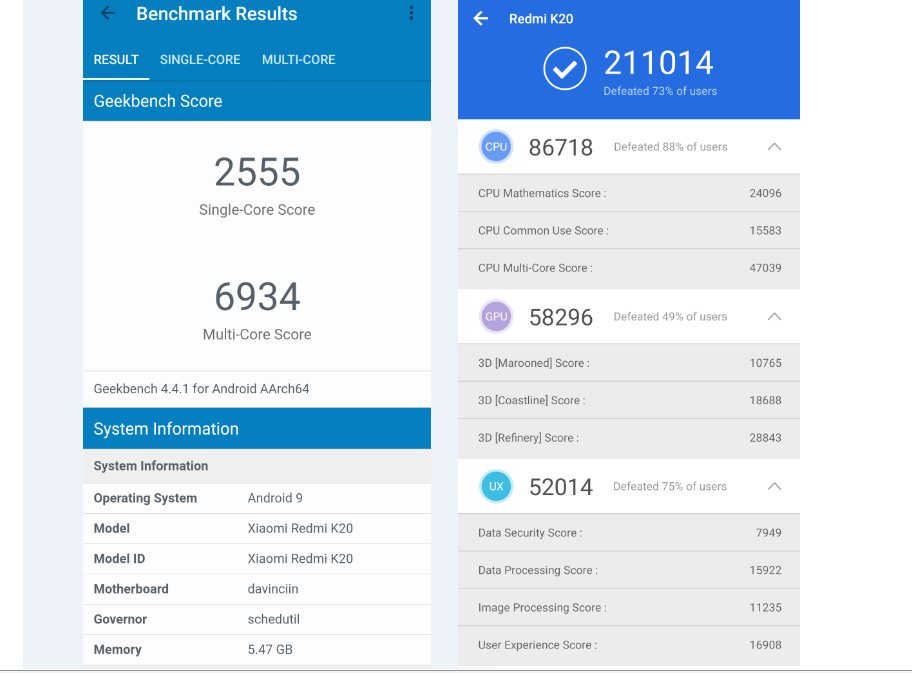
Task: Select the Operating System Android 9 row
Action: click(x=257, y=498)
